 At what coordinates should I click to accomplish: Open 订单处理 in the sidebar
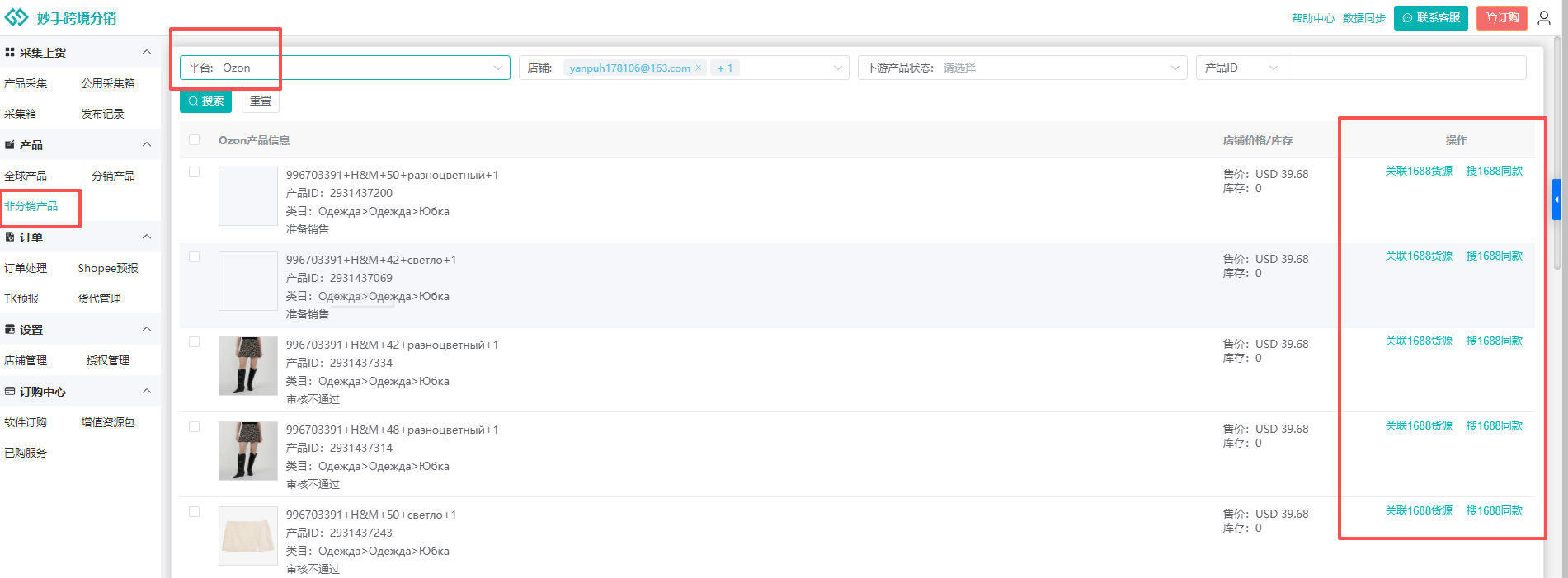tap(26, 268)
